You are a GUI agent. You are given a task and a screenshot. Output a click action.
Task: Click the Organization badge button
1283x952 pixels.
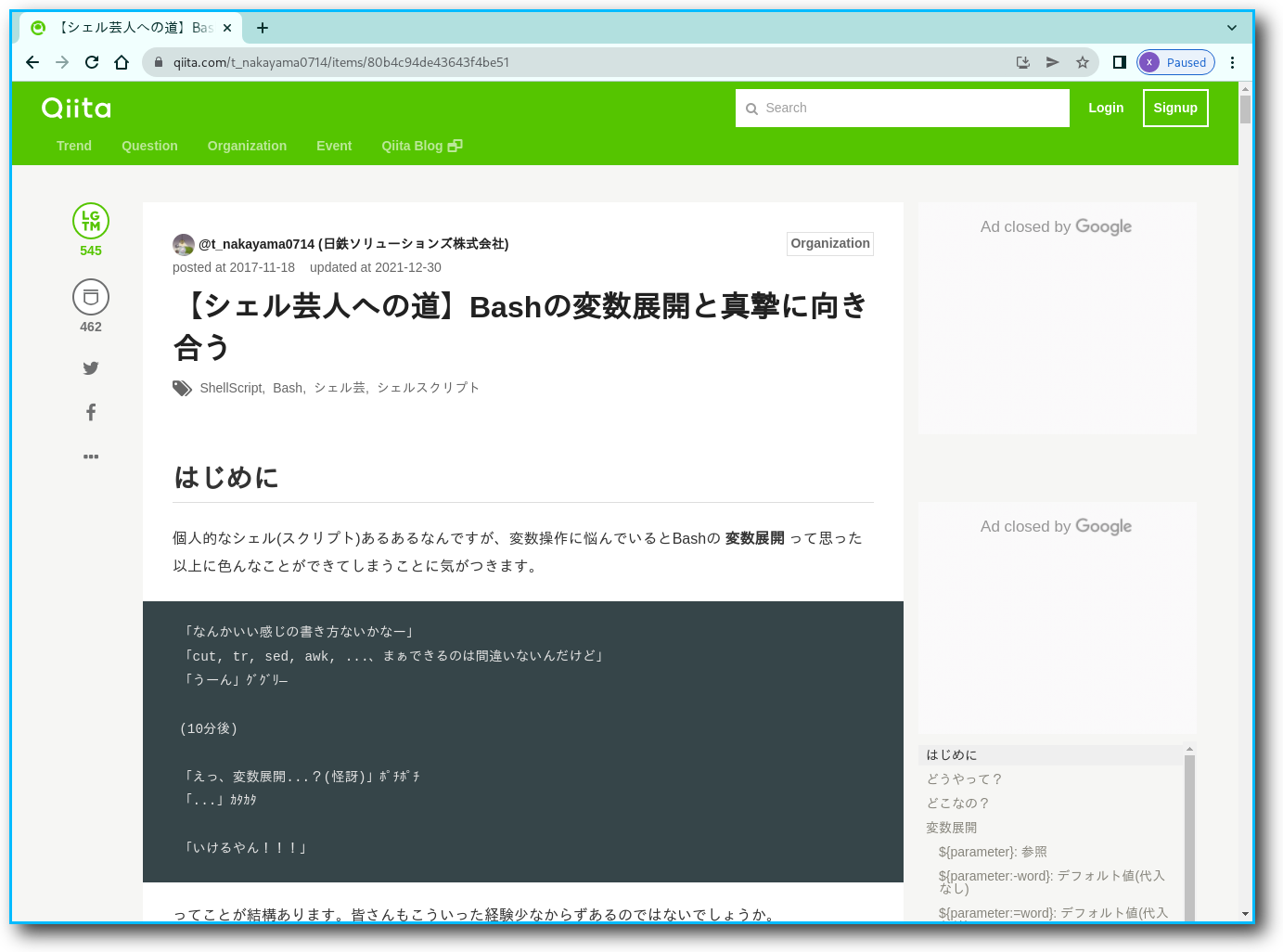tap(830, 243)
